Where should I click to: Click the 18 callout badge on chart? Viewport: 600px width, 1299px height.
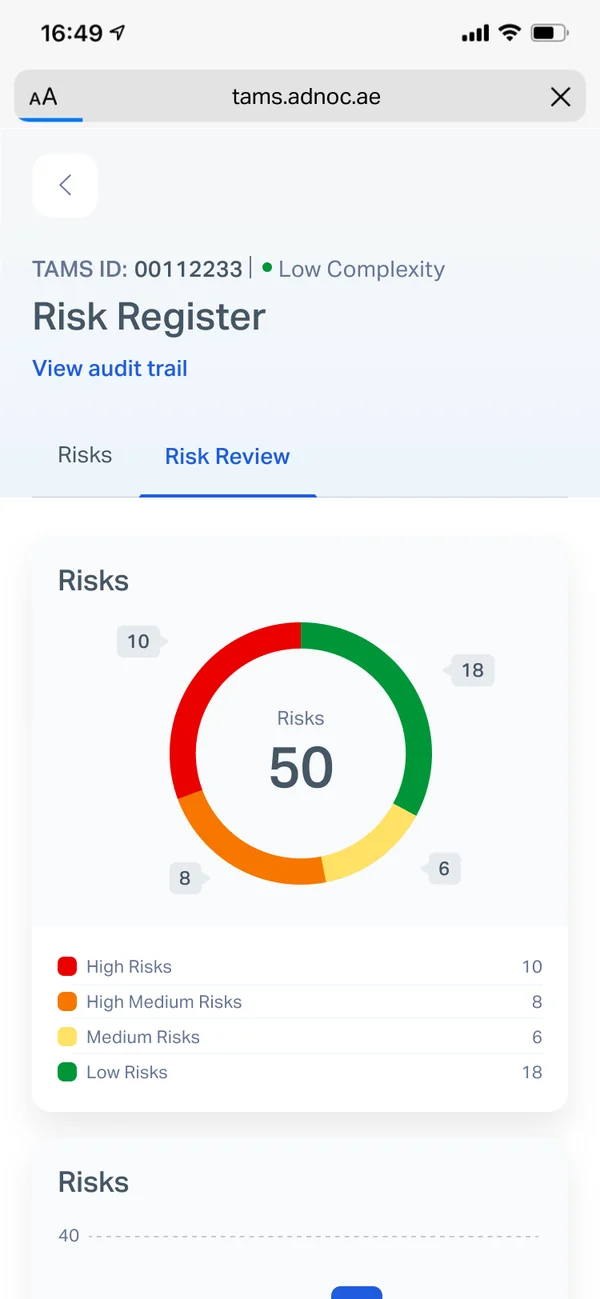(470, 670)
